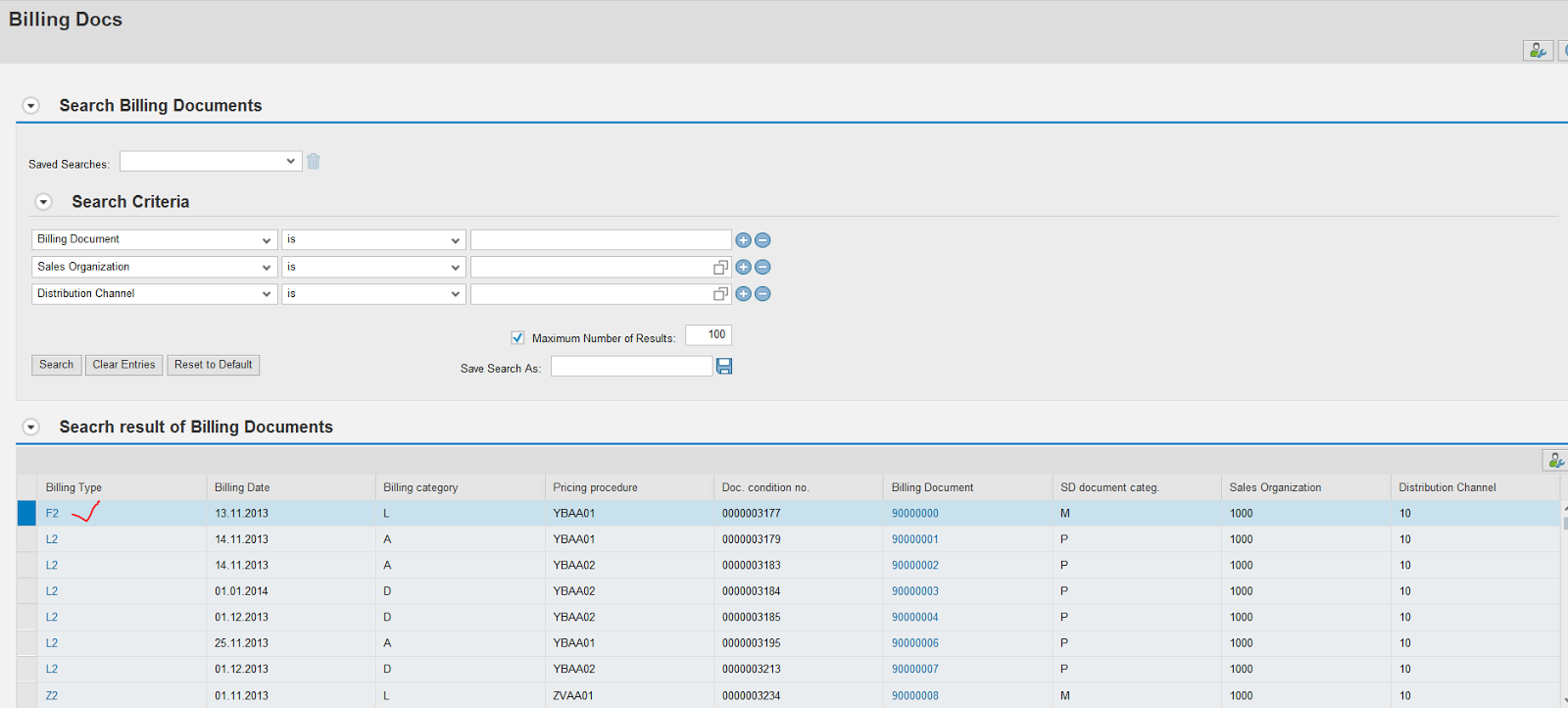Open page personalization icon in the header

point(1538,50)
